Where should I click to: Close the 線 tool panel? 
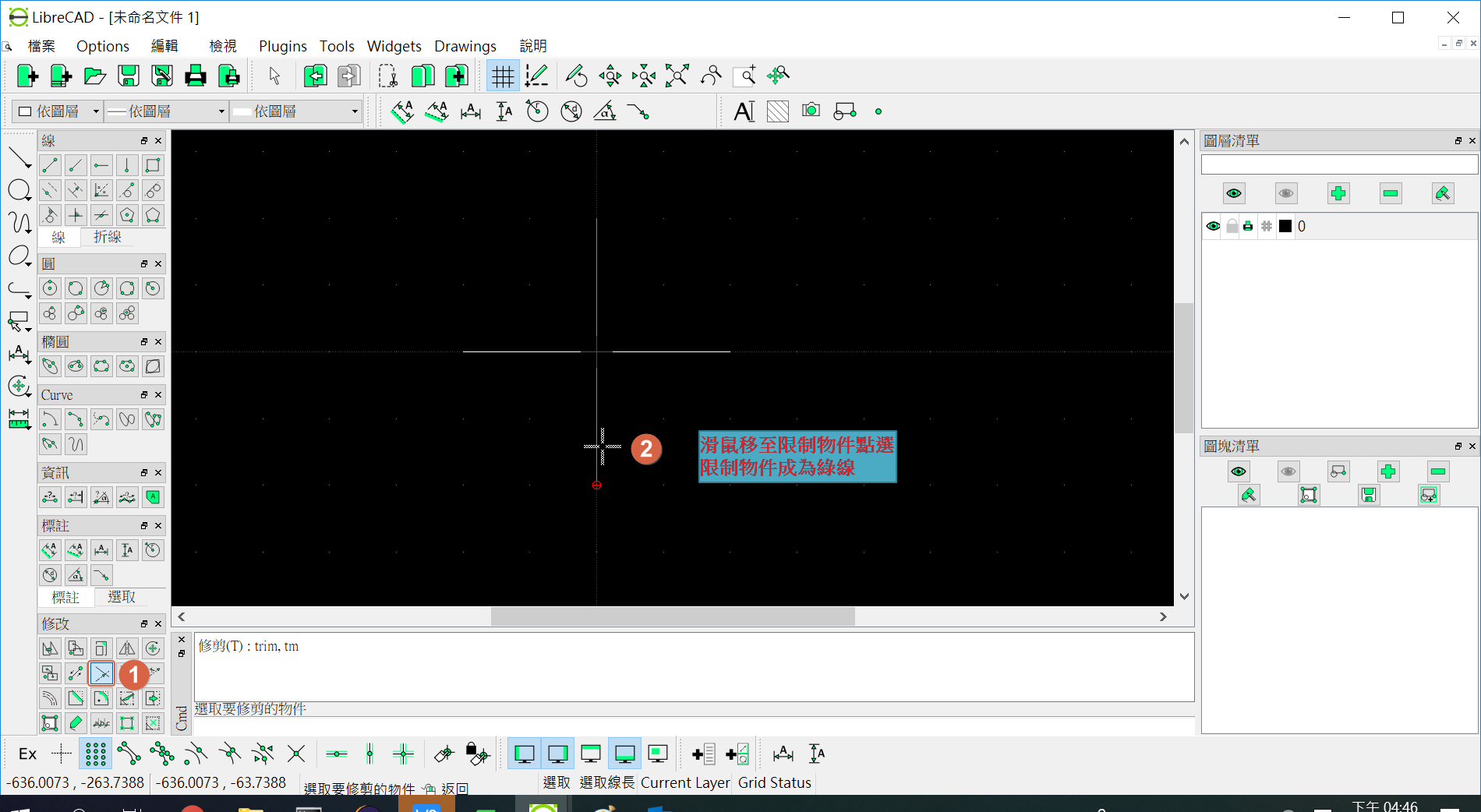click(158, 141)
